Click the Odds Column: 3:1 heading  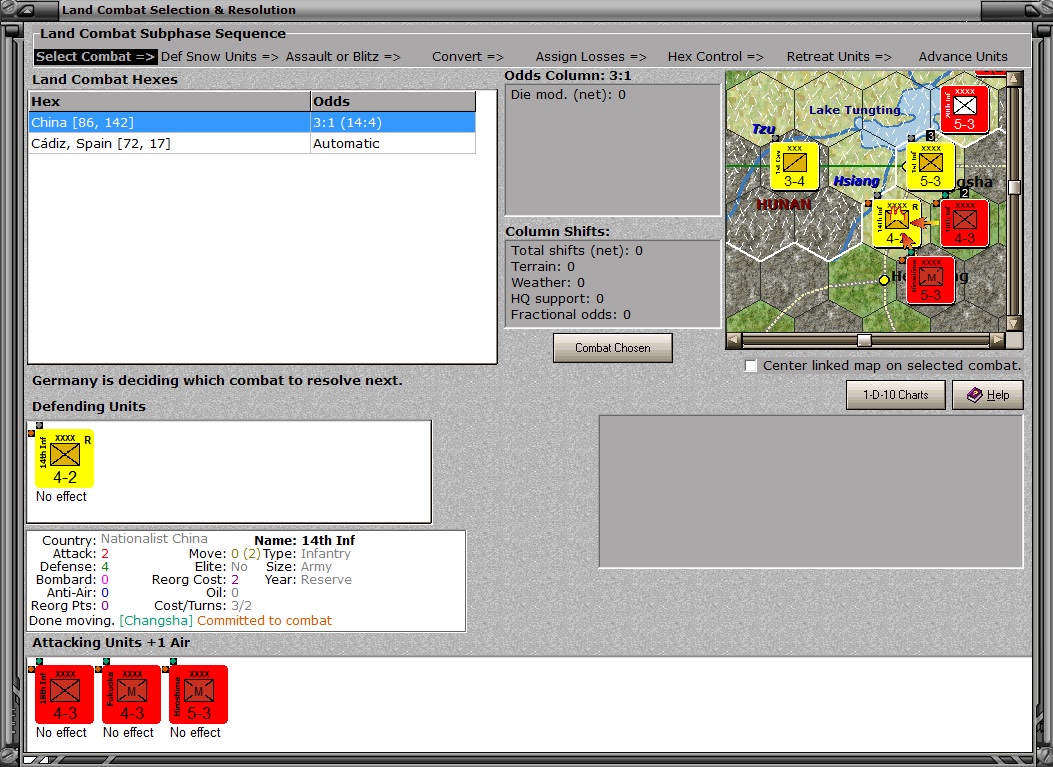click(567, 76)
